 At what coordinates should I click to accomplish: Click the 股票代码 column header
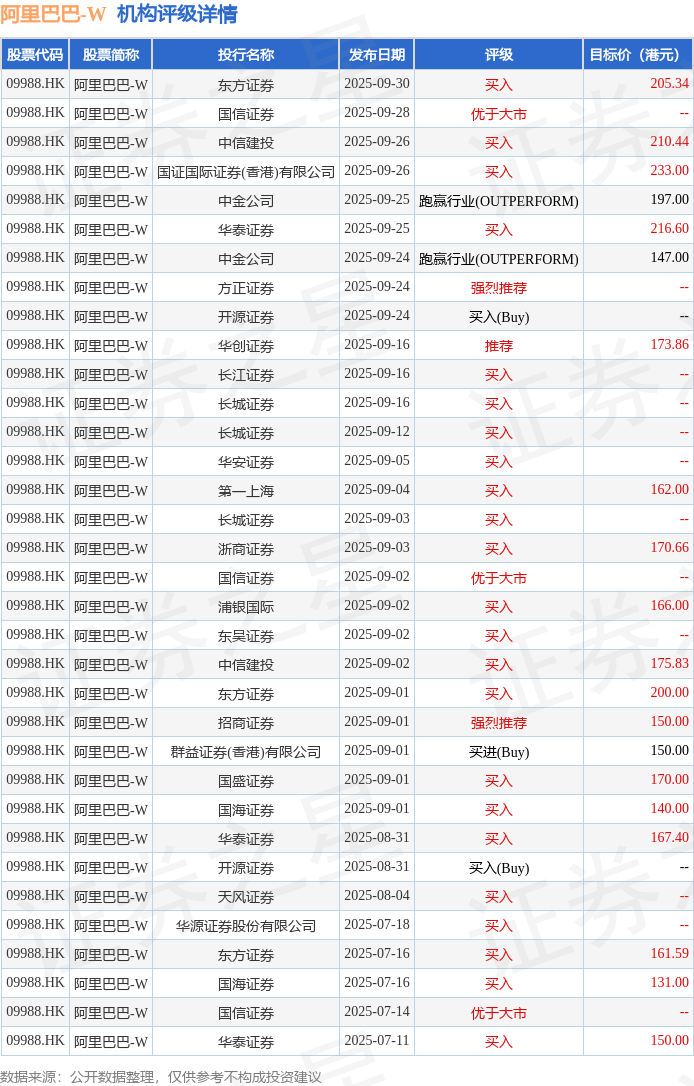click(35, 55)
